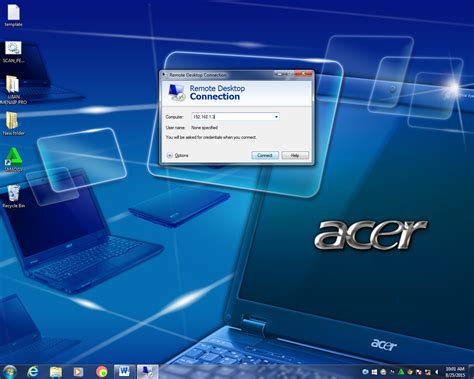The image size is (474, 379).
Task: Select the SMADAV desktop shortcut
Action: coord(13,159)
